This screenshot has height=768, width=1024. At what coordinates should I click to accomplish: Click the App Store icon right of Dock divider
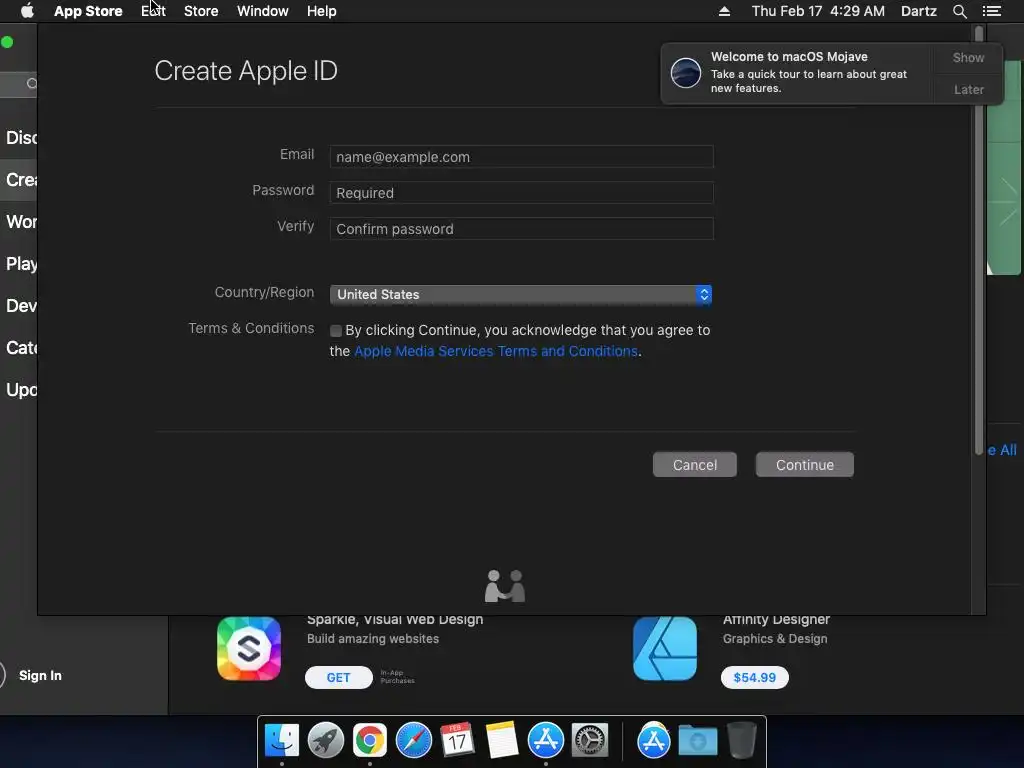654,741
